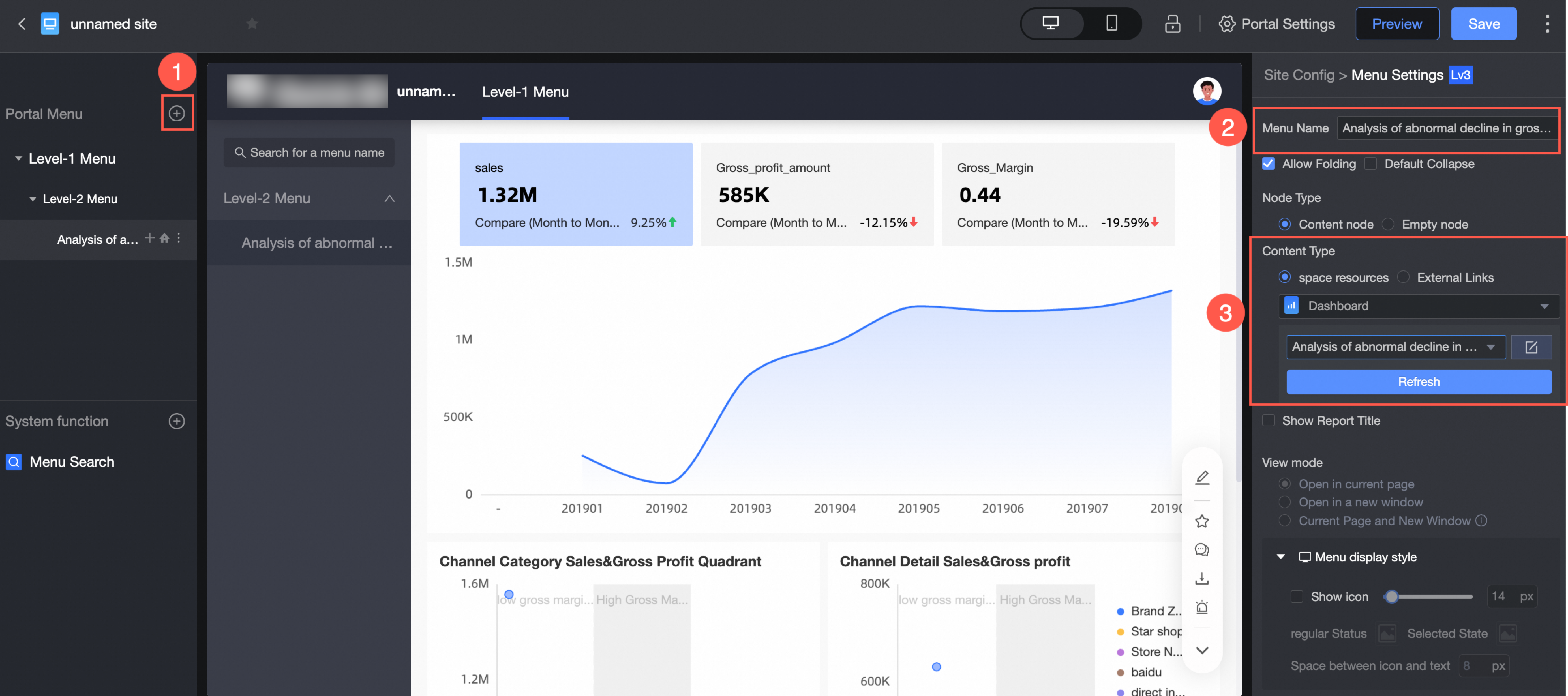This screenshot has width=1568, height=696.
Task: Uncheck the Allow Folding checkbox
Action: 1269,164
